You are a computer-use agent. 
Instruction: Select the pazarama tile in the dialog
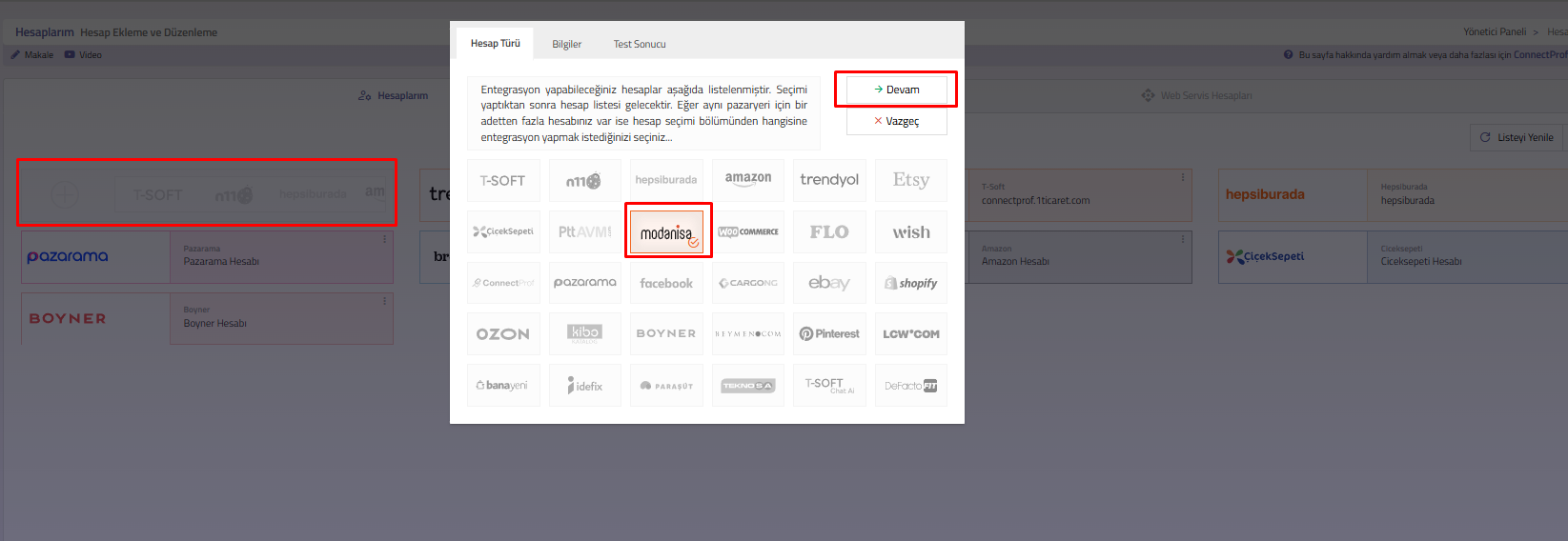[x=584, y=283]
